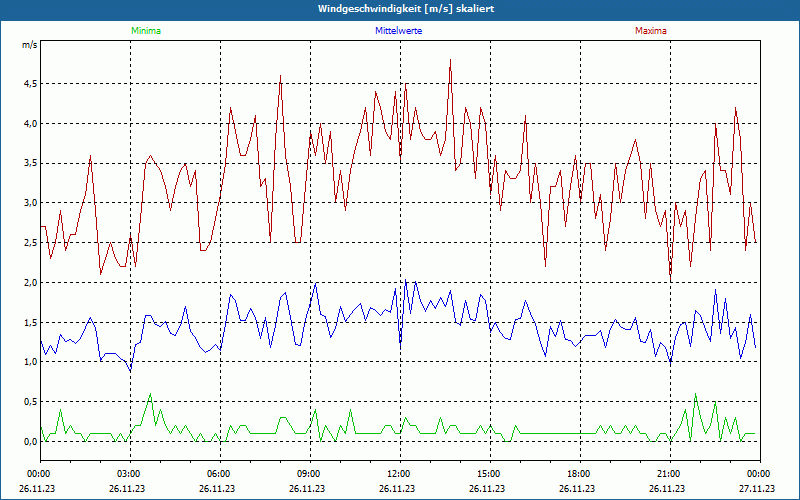Click the 27.11.23 date label
The height and width of the screenshot is (500, 800).
click(757, 488)
